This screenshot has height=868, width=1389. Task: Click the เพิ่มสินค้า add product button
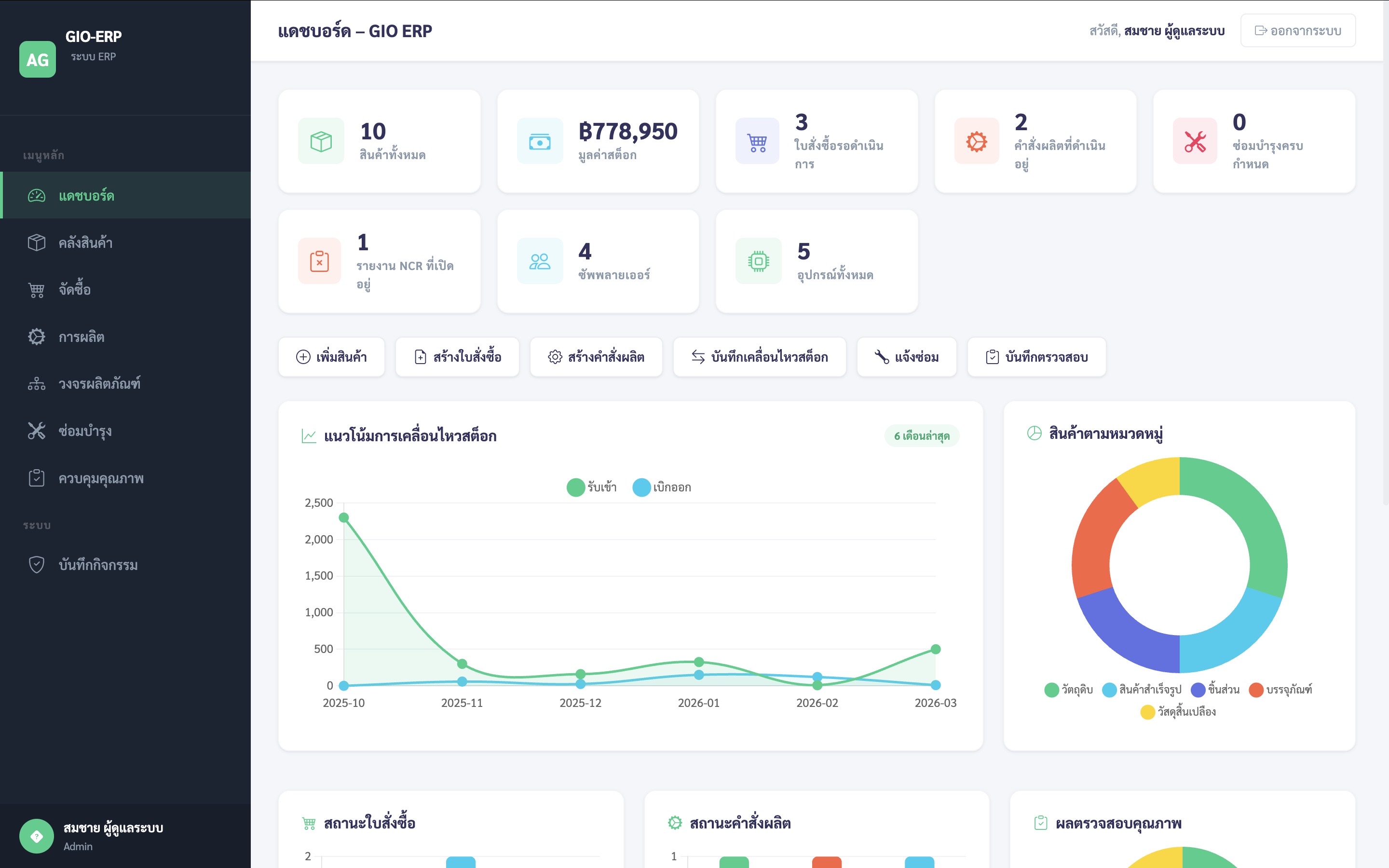[331, 357]
